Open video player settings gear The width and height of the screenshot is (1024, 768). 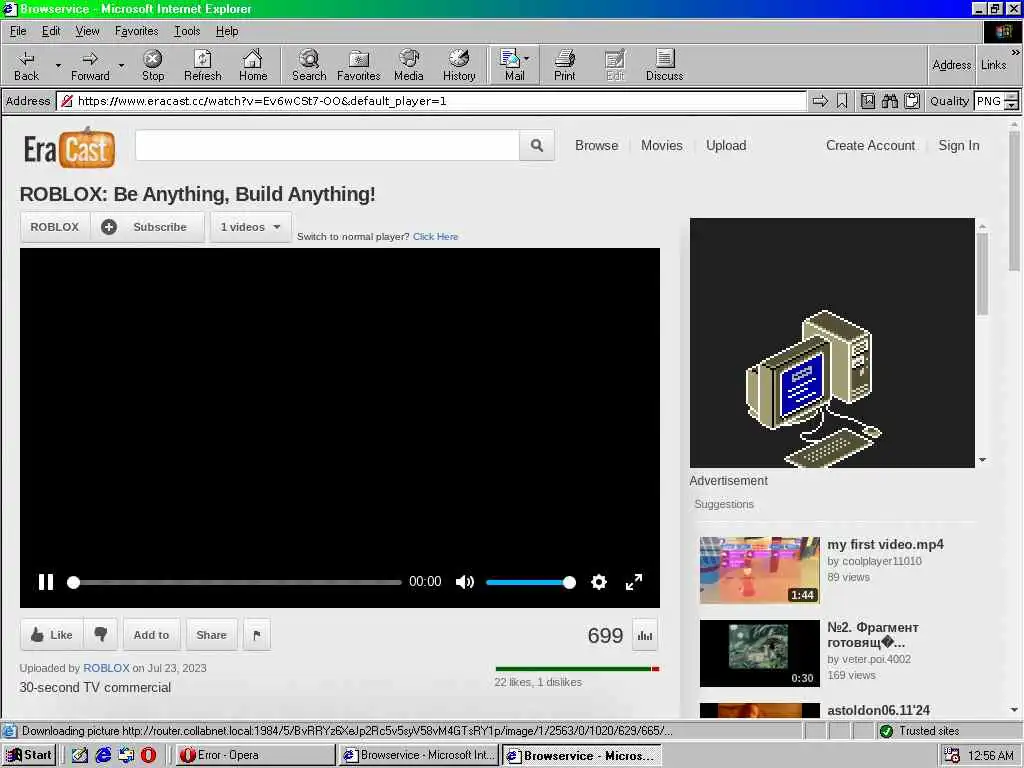pos(599,582)
